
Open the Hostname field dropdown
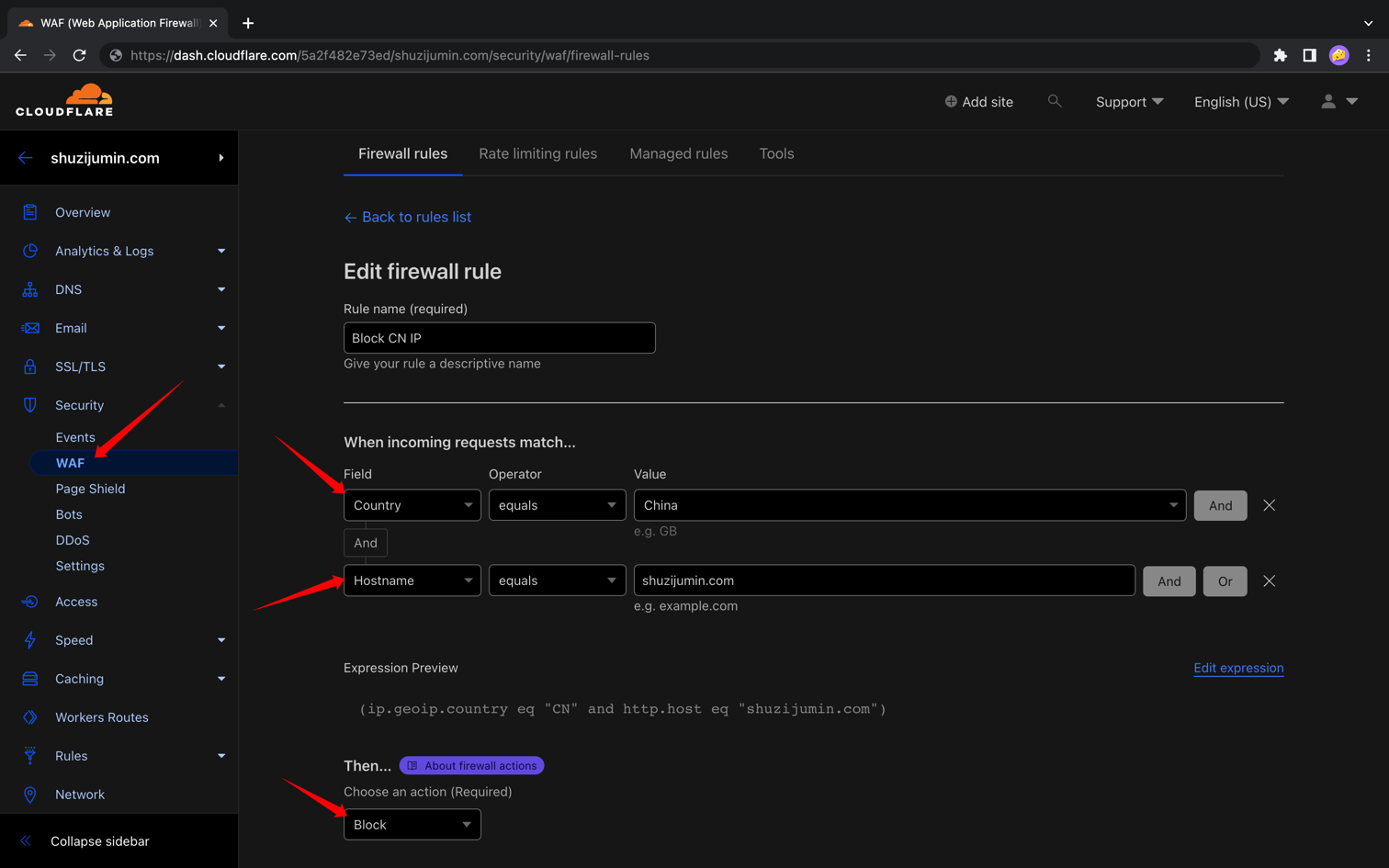[x=412, y=581]
